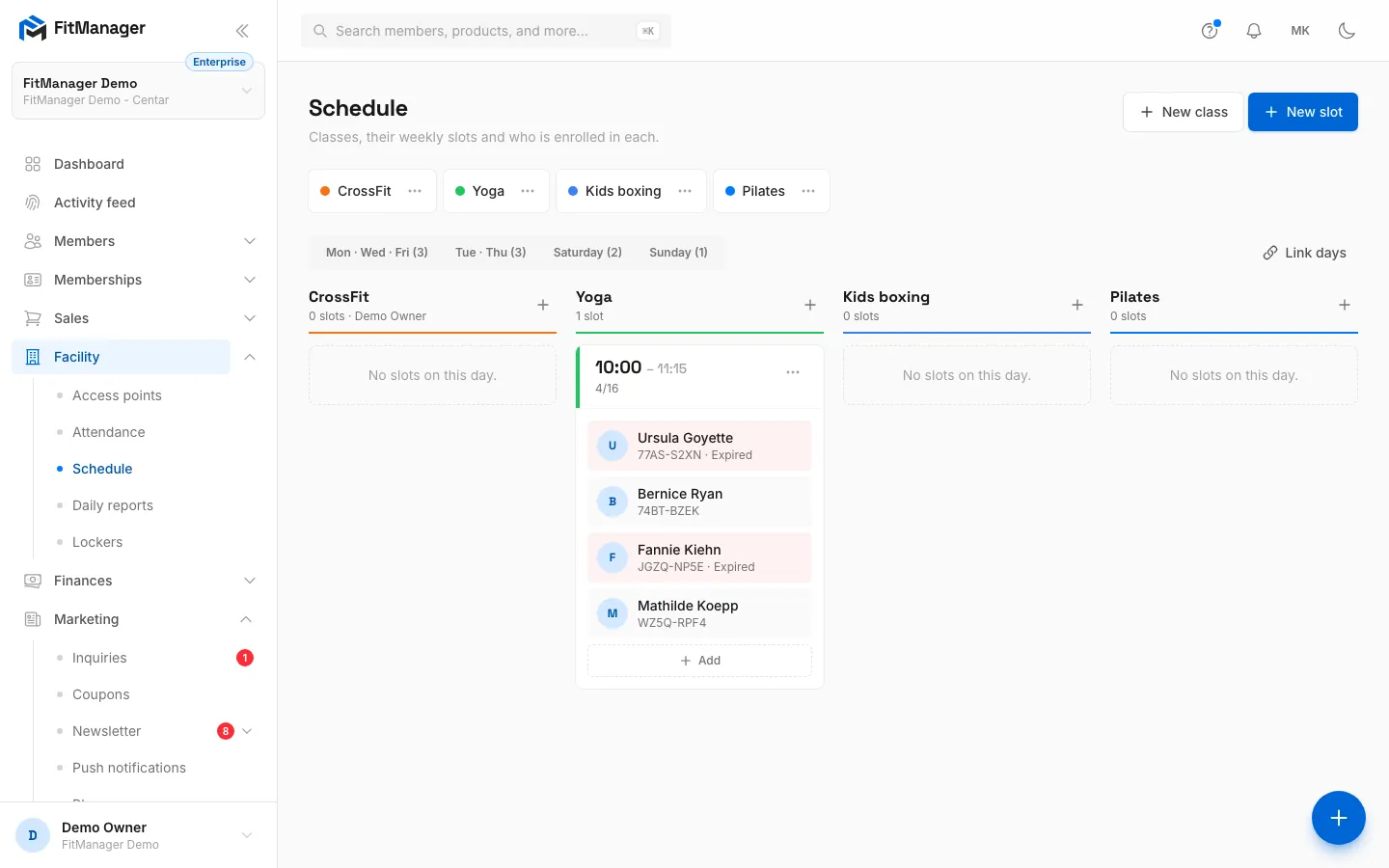Image resolution: width=1389 pixels, height=868 pixels.
Task: Add a slot to the Pilates column
Action: (1345, 305)
